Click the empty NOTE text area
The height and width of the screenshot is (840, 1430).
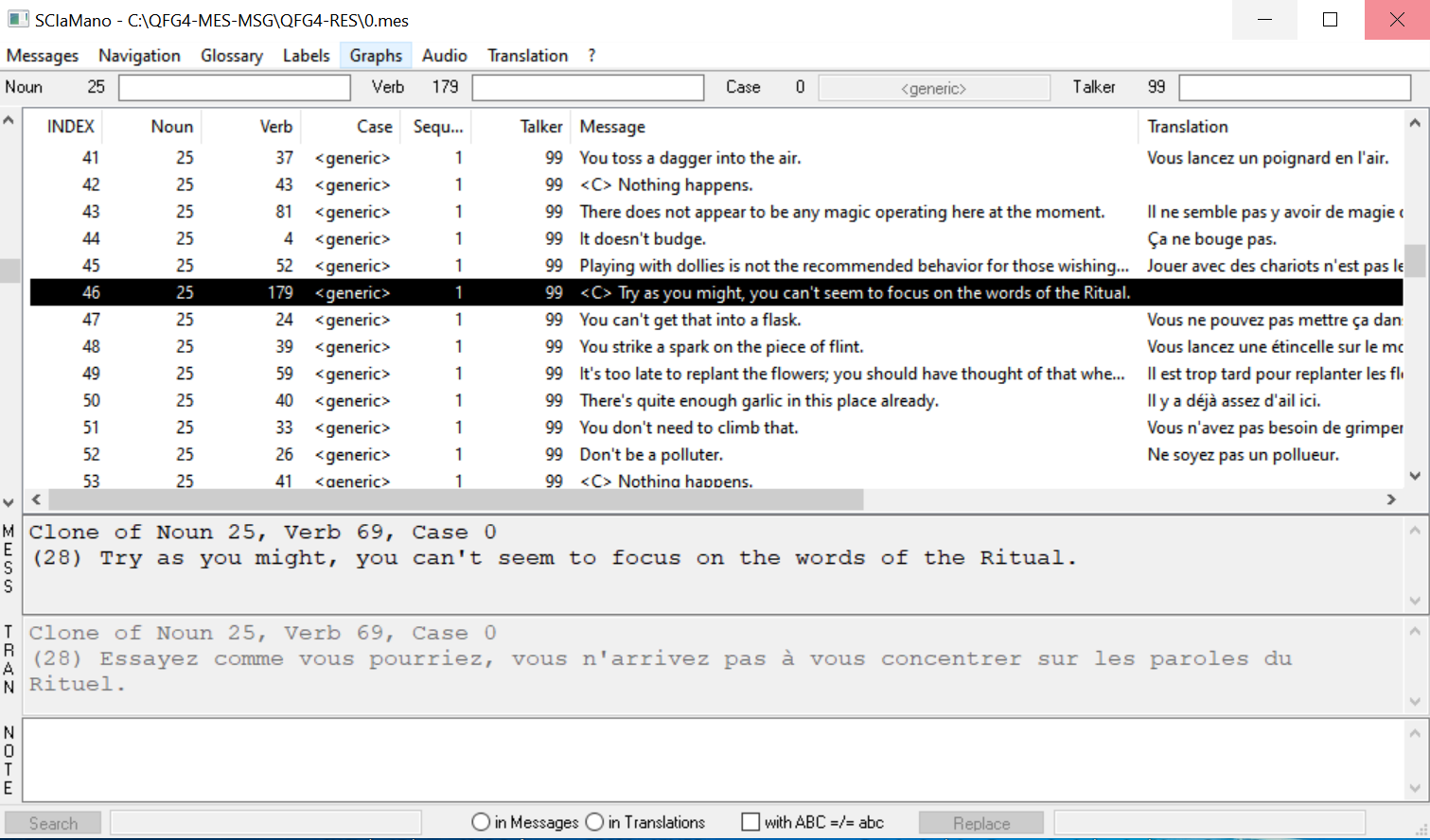[x=714, y=760]
